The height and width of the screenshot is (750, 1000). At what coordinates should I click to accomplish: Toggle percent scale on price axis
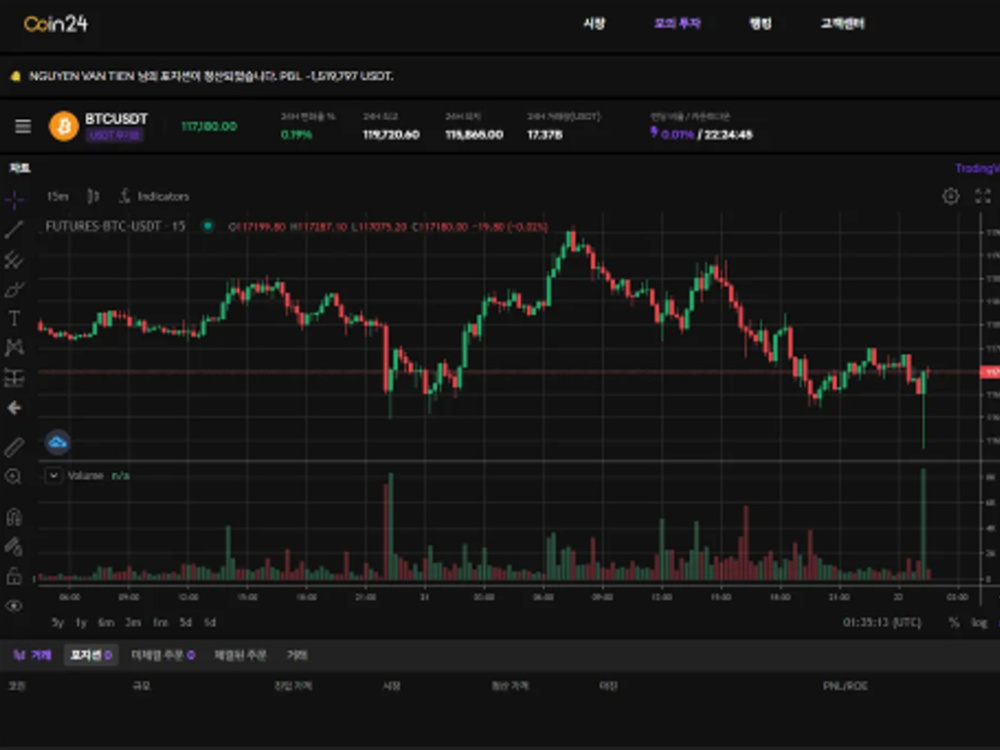954,622
